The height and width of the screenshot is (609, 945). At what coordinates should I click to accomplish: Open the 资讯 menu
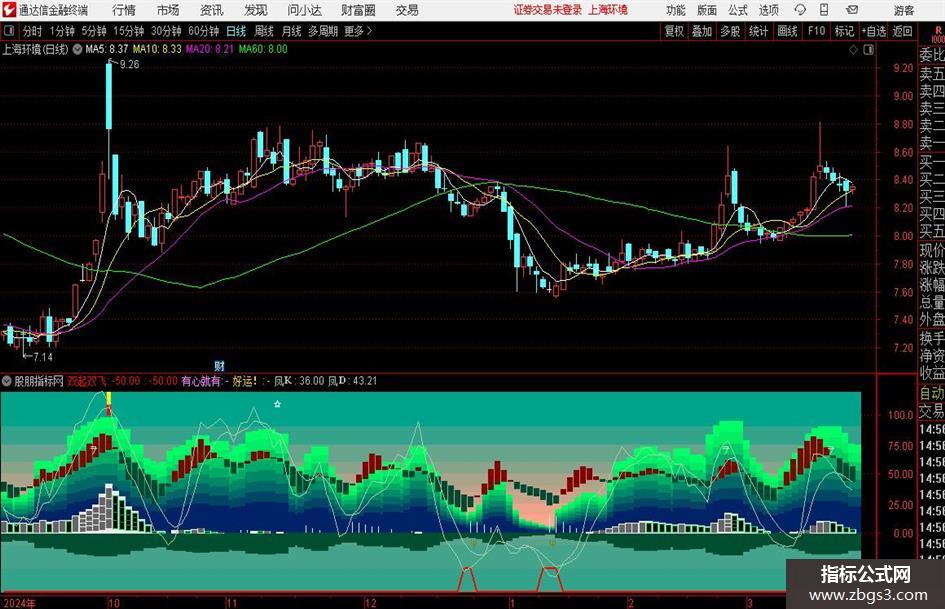pyautogui.click(x=212, y=10)
